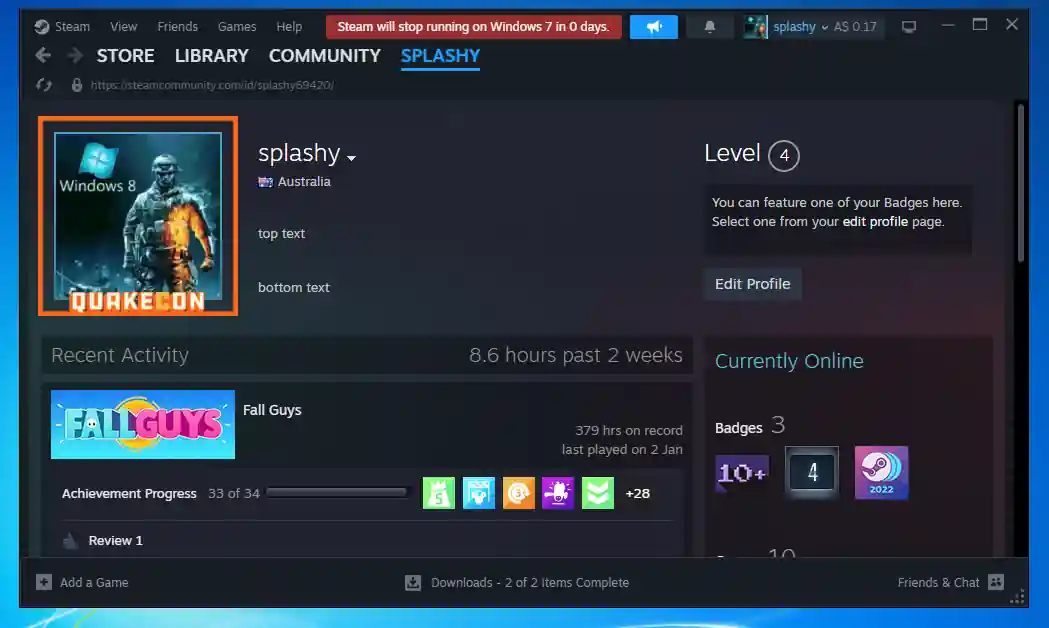Click the first green Fall Guys achievement icon

click(x=438, y=493)
